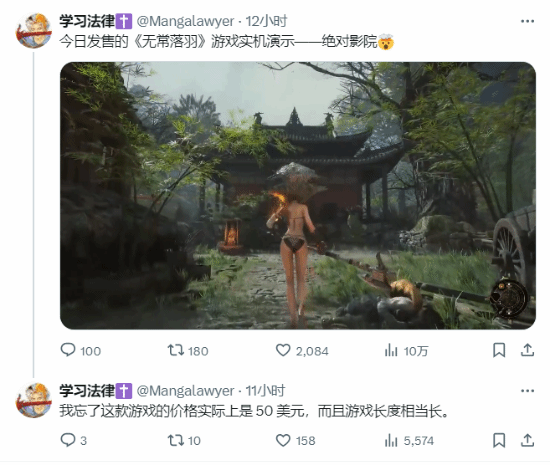Play the game footage video thumbnail

[x=298, y=195]
